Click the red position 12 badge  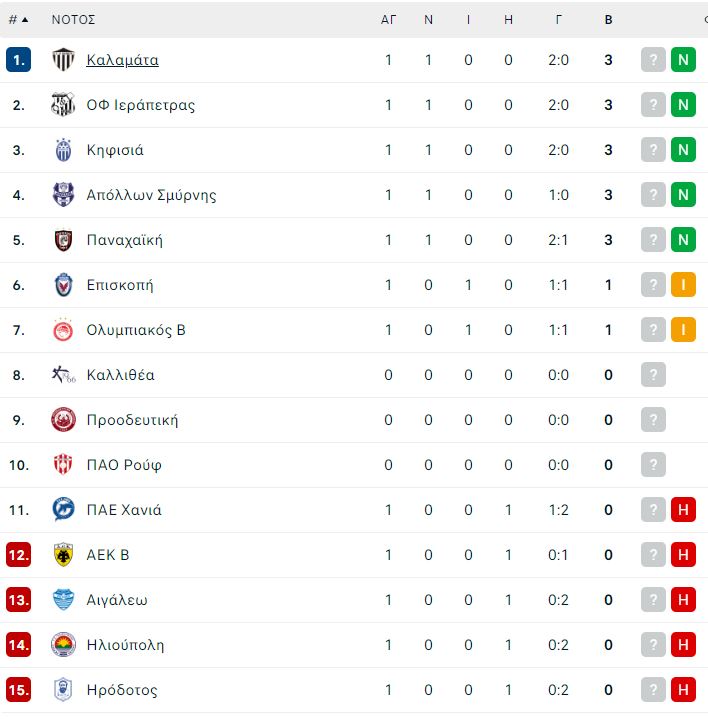click(x=18, y=555)
